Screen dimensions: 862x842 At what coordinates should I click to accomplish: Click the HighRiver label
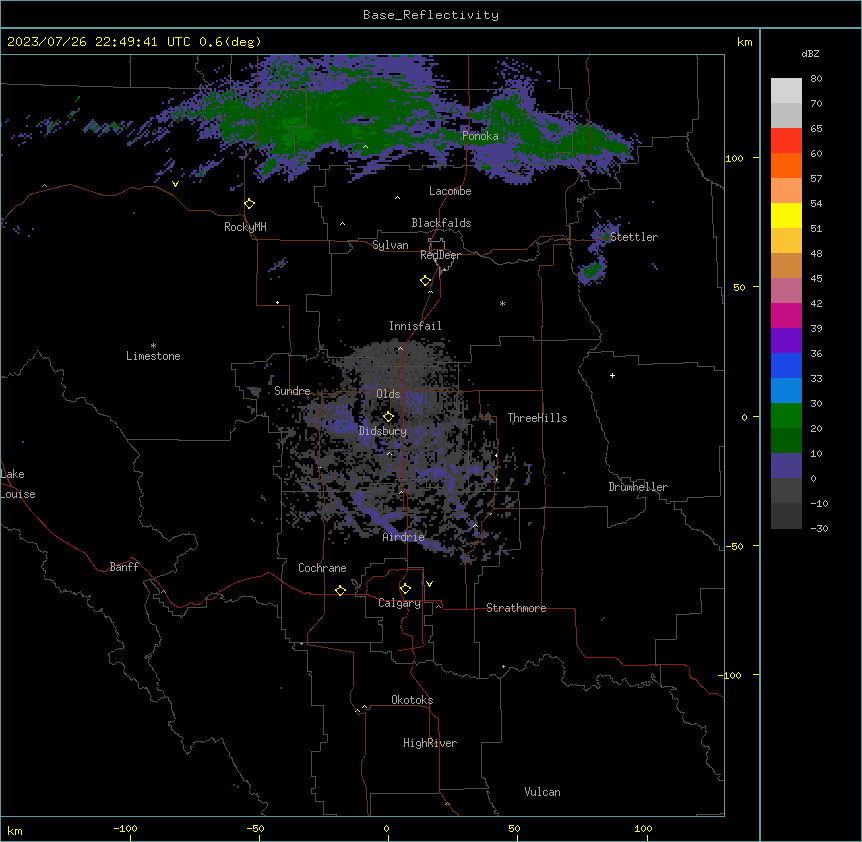430,743
